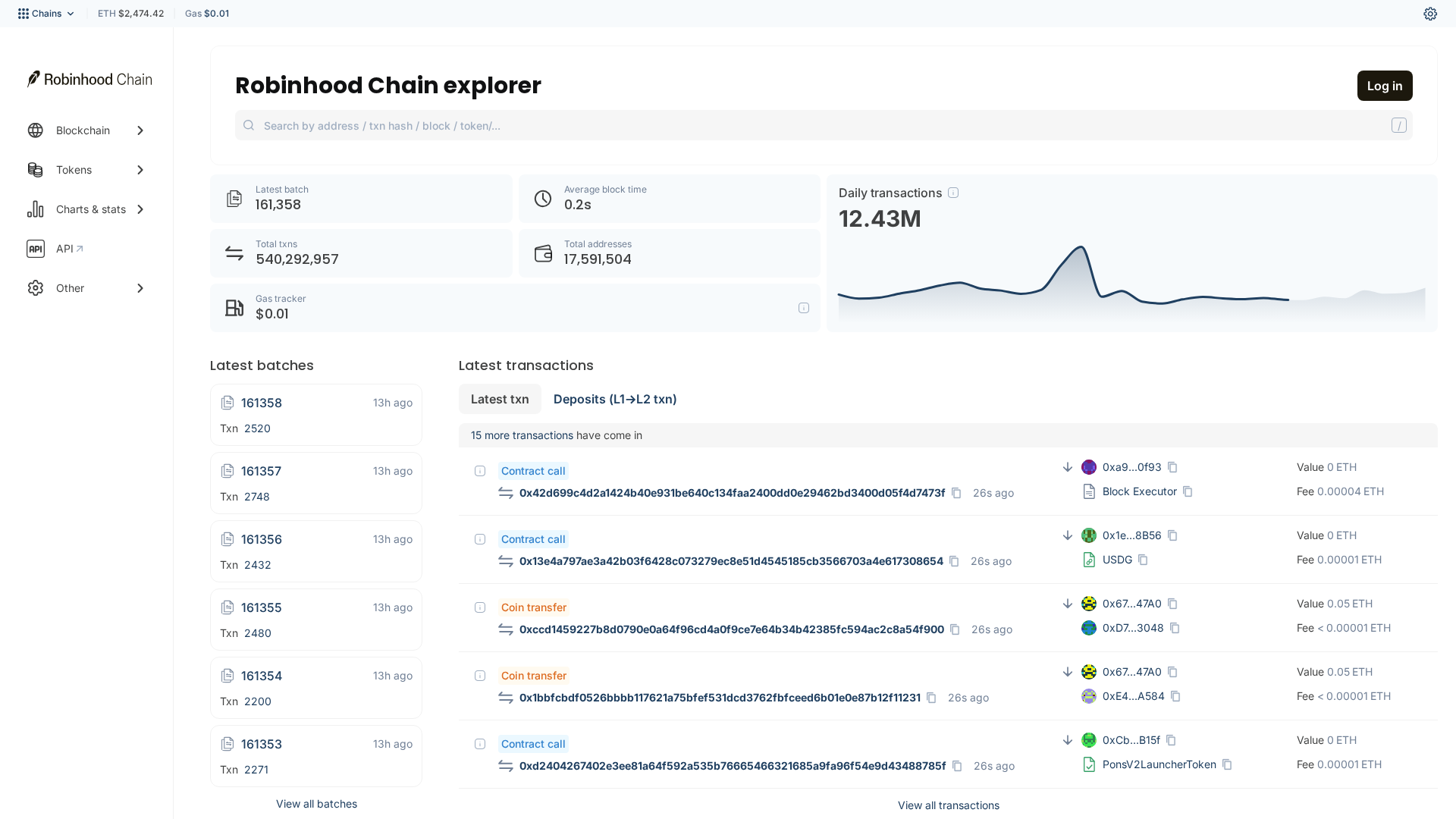Click avatar icon of 0xa9...0f93
Screen dimensions: 1456x819
click(x=1089, y=467)
